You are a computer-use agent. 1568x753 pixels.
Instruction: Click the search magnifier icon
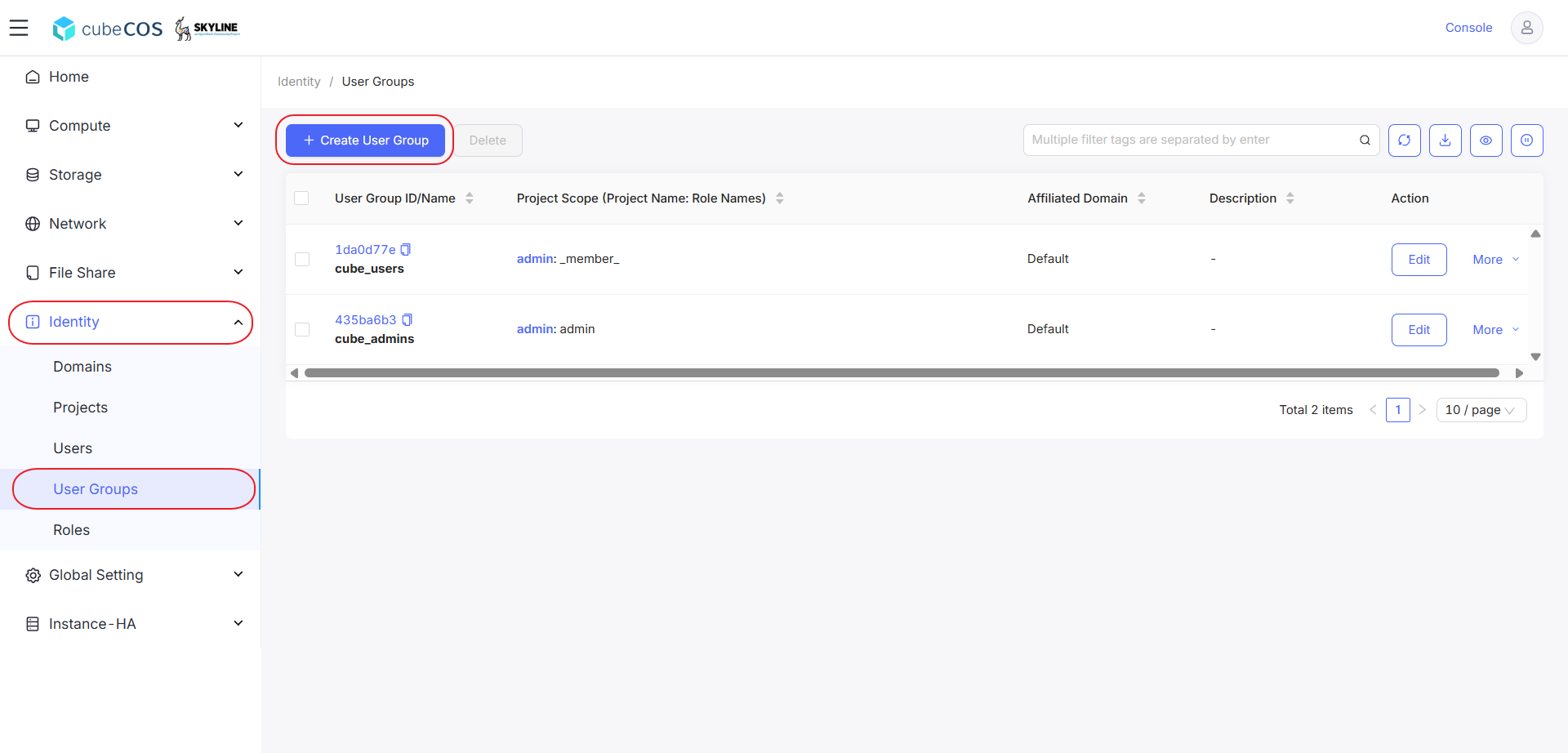point(1365,140)
